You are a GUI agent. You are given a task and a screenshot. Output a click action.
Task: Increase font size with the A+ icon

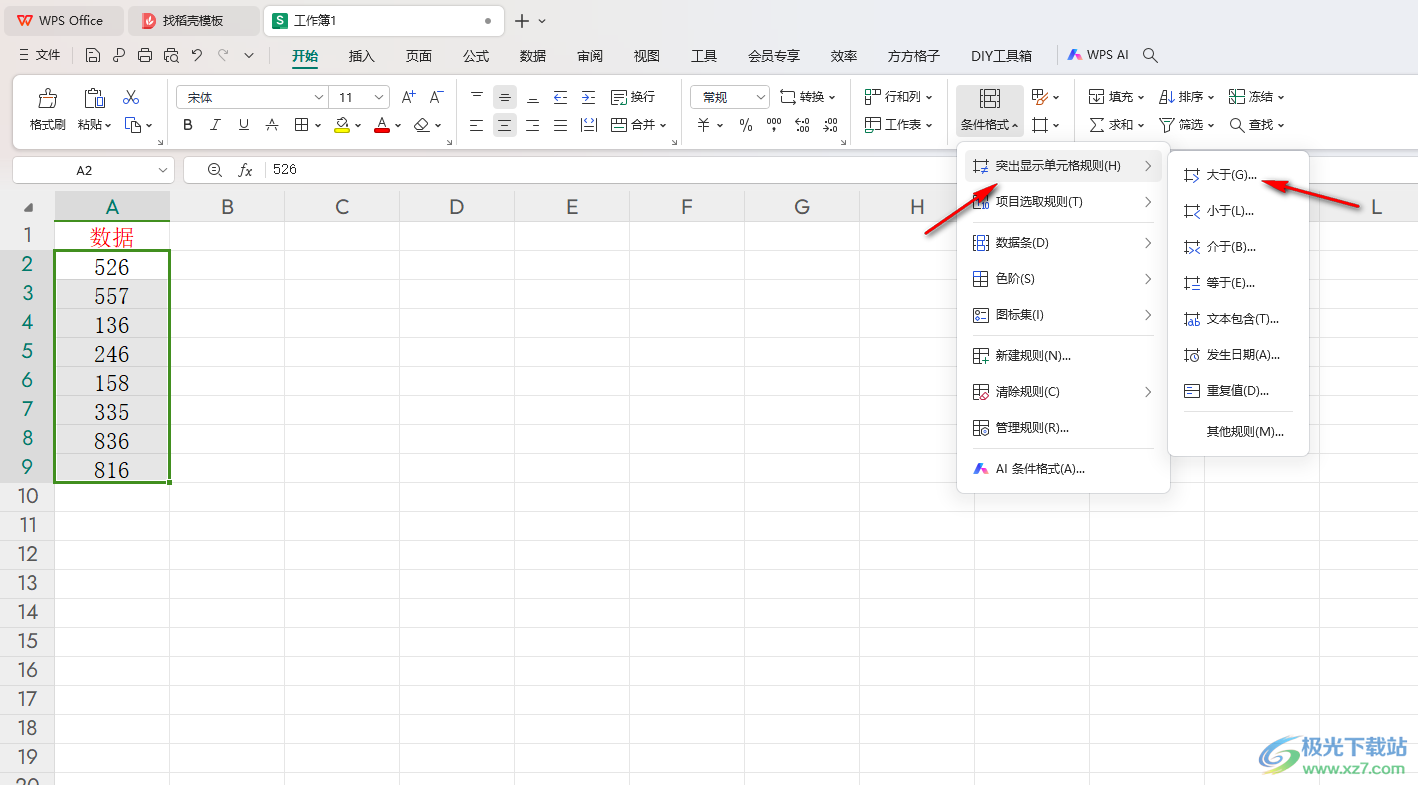click(408, 97)
